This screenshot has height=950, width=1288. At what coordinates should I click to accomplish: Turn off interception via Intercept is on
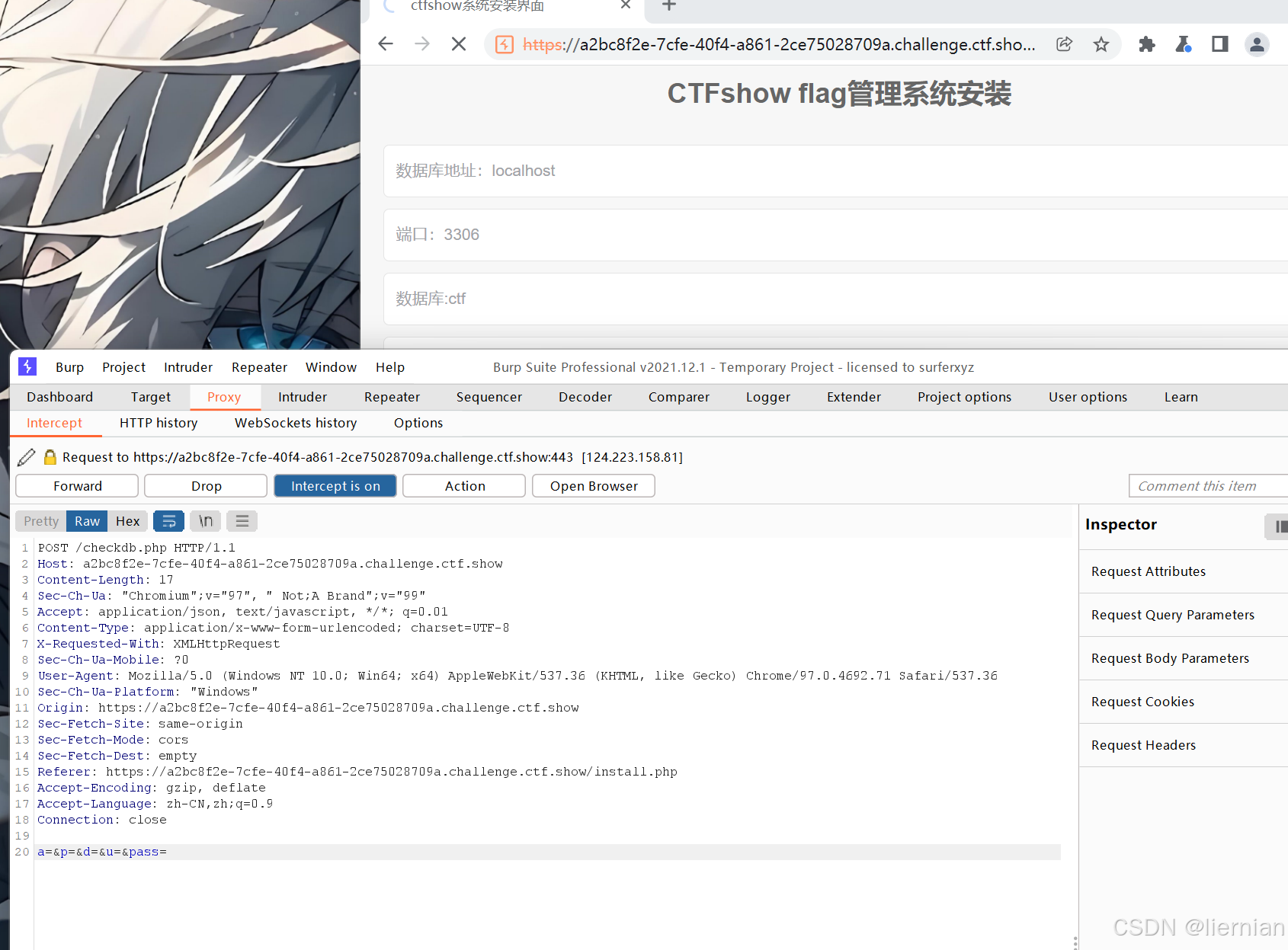pyautogui.click(x=335, y=485)
